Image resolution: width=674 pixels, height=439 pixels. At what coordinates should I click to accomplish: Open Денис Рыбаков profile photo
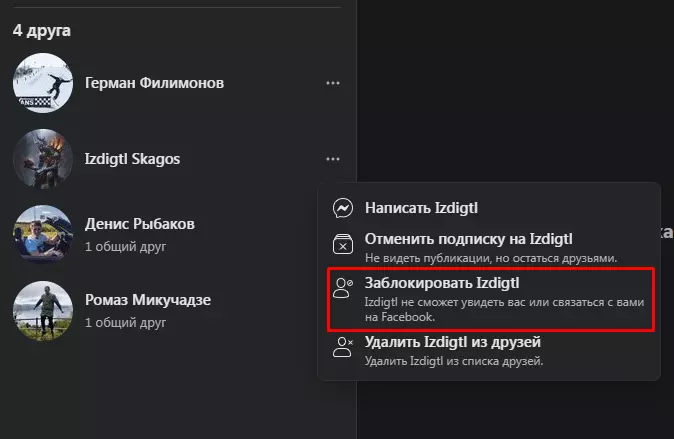(x=43, y=235)
